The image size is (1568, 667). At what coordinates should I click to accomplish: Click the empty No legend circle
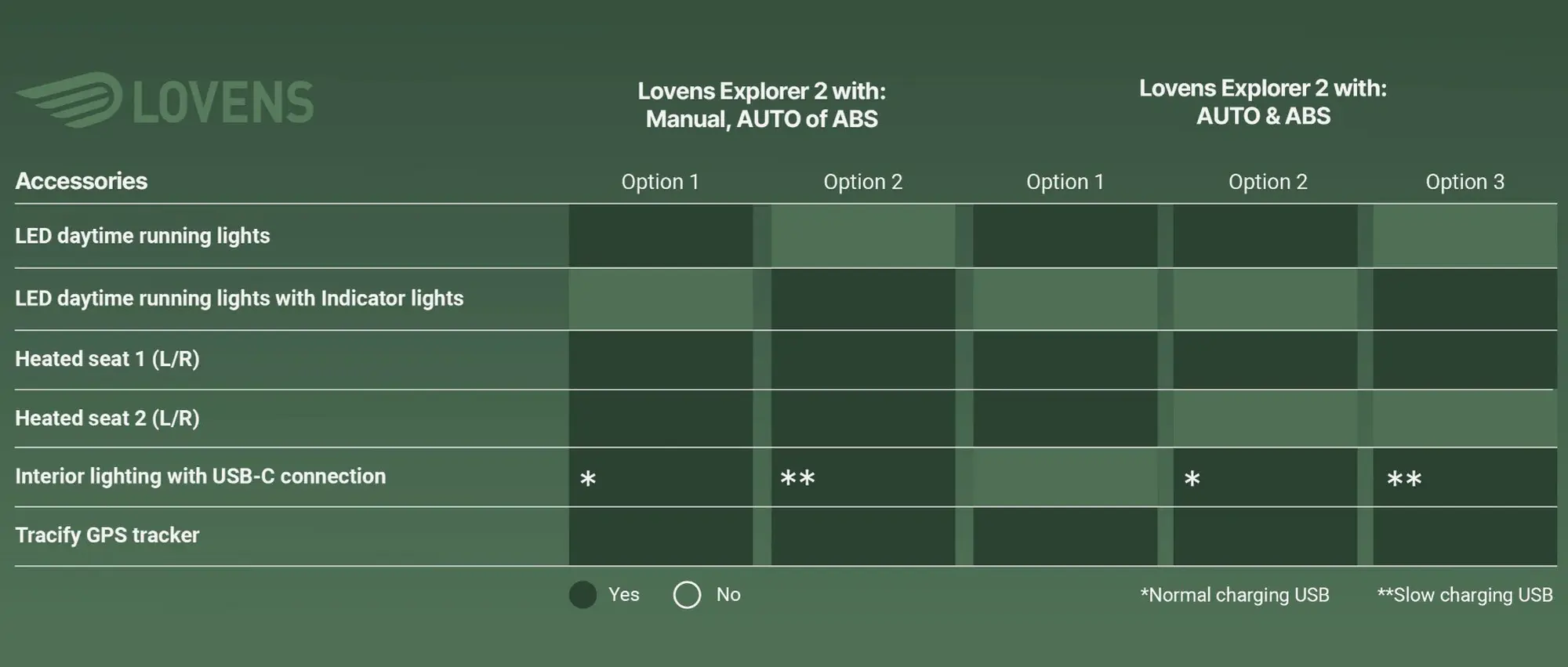tap(687, 595)
